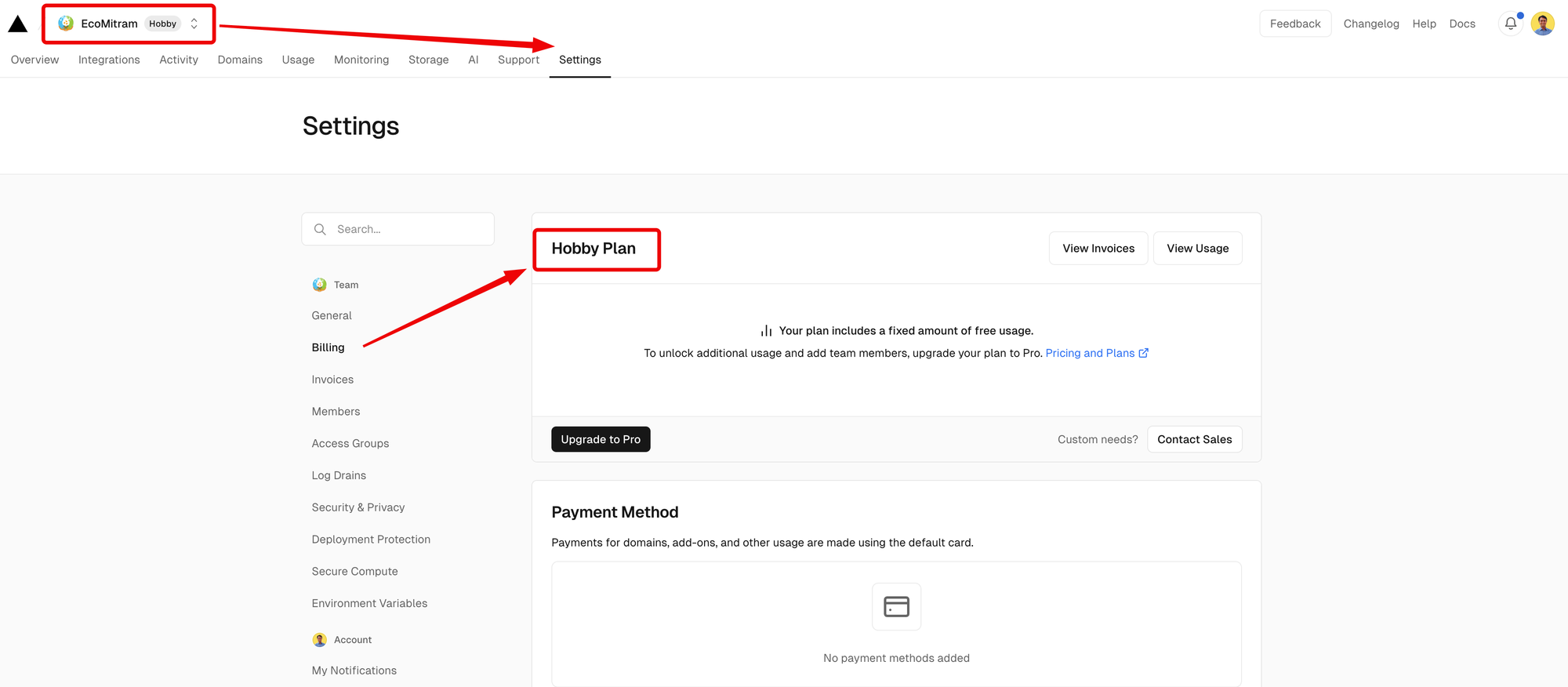Image resolution: width=1568 pixels, height=687 pixels.
Task: Expand the EcoMitram team switcher chevrons
Action: (x=194, y=24)
